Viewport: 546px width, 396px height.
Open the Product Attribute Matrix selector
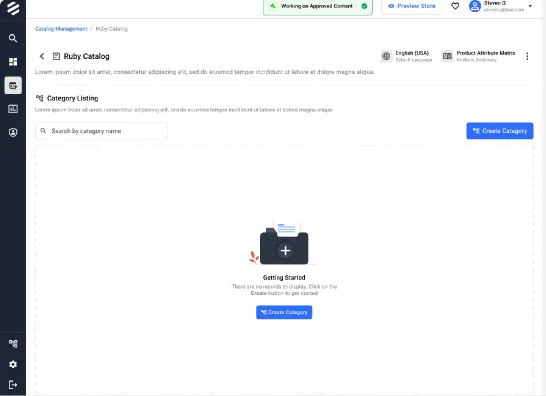478,56
